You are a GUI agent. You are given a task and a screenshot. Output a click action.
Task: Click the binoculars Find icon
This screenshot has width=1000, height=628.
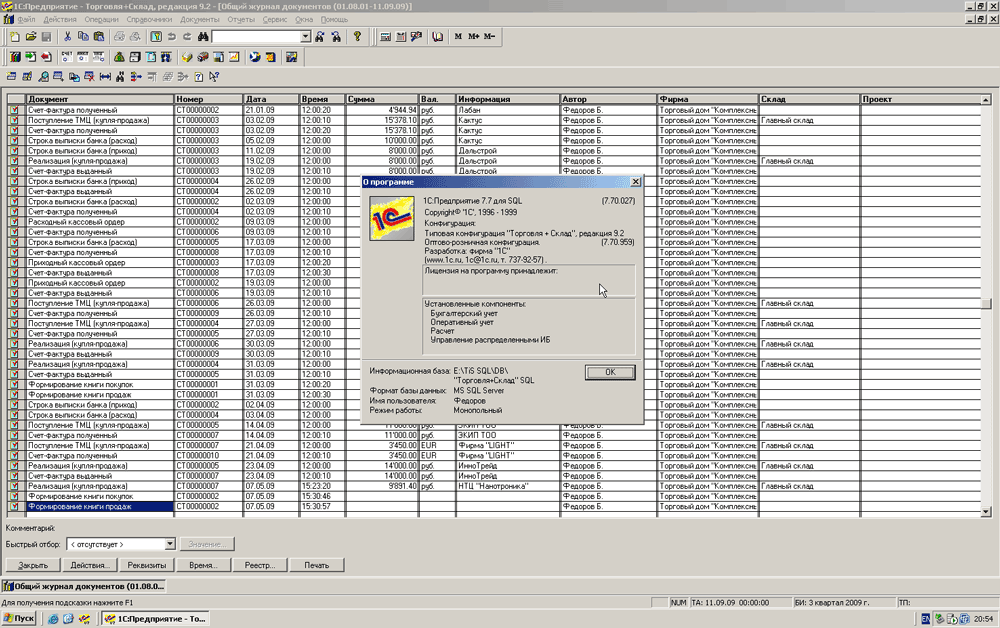tap(201, 37)
